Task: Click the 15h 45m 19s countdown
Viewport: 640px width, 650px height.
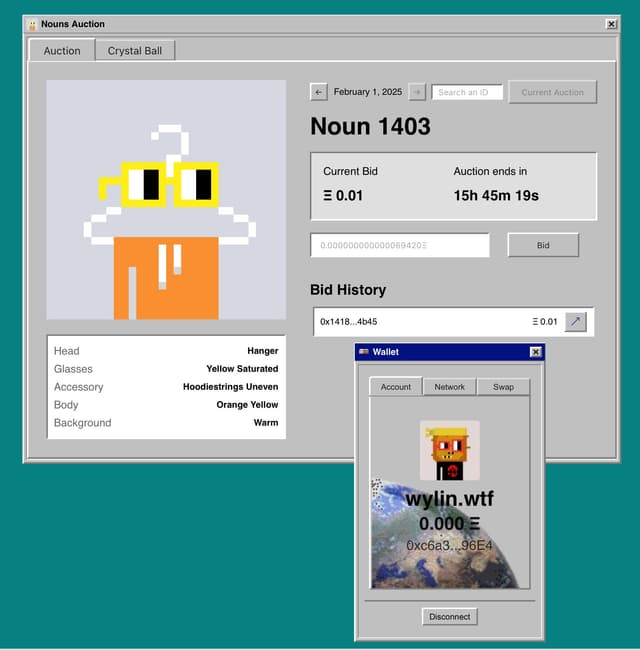Action: tap(496, 195)
